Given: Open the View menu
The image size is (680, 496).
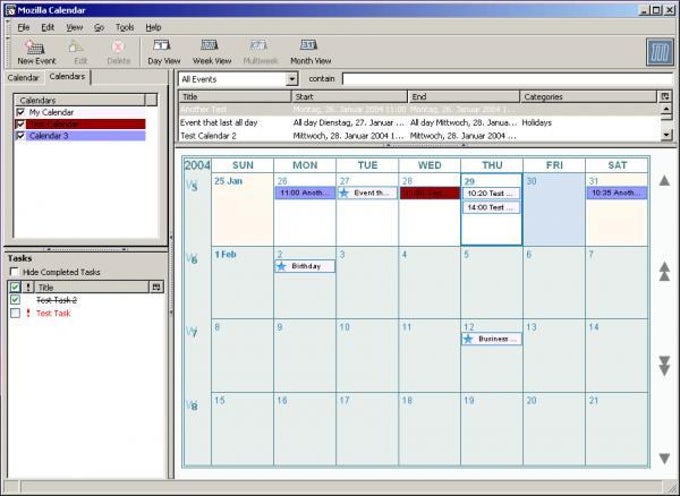Looking at the screenshot, I should pos(74,27).
